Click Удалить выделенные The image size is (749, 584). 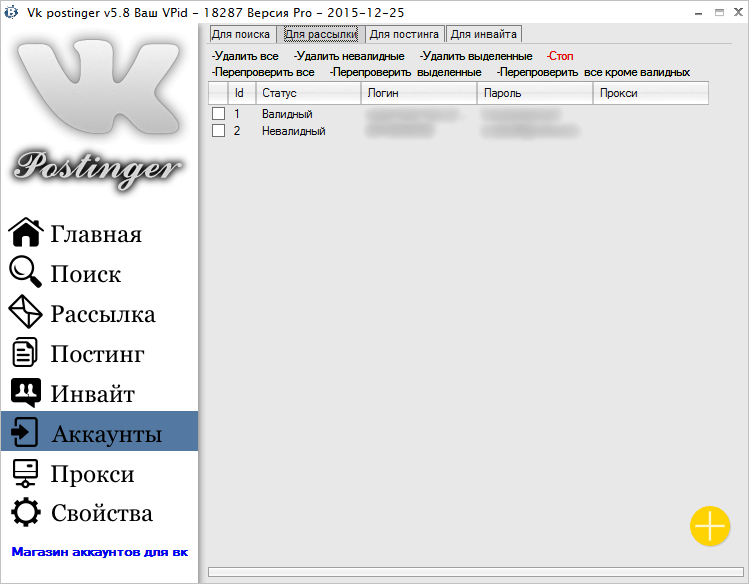pyautogui.click(x=476, y=56)
